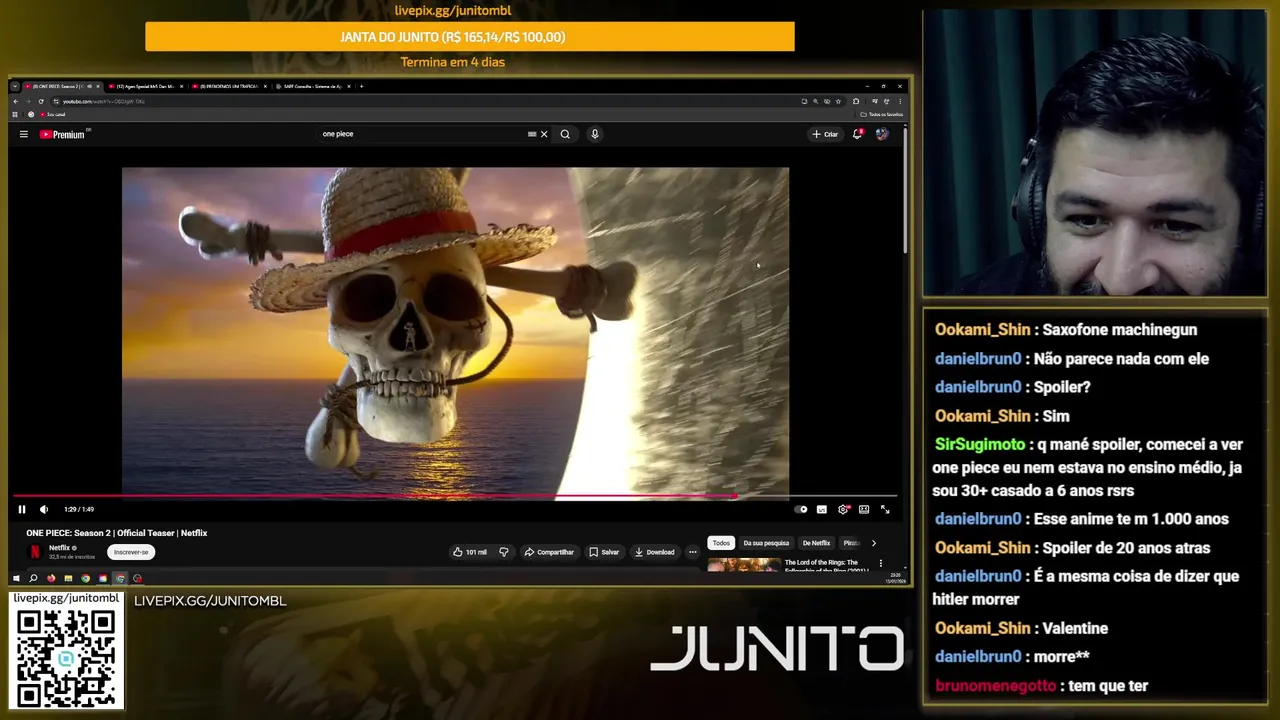
Task: Mute the video with speaker icon
Action: [x=43, y=509]
